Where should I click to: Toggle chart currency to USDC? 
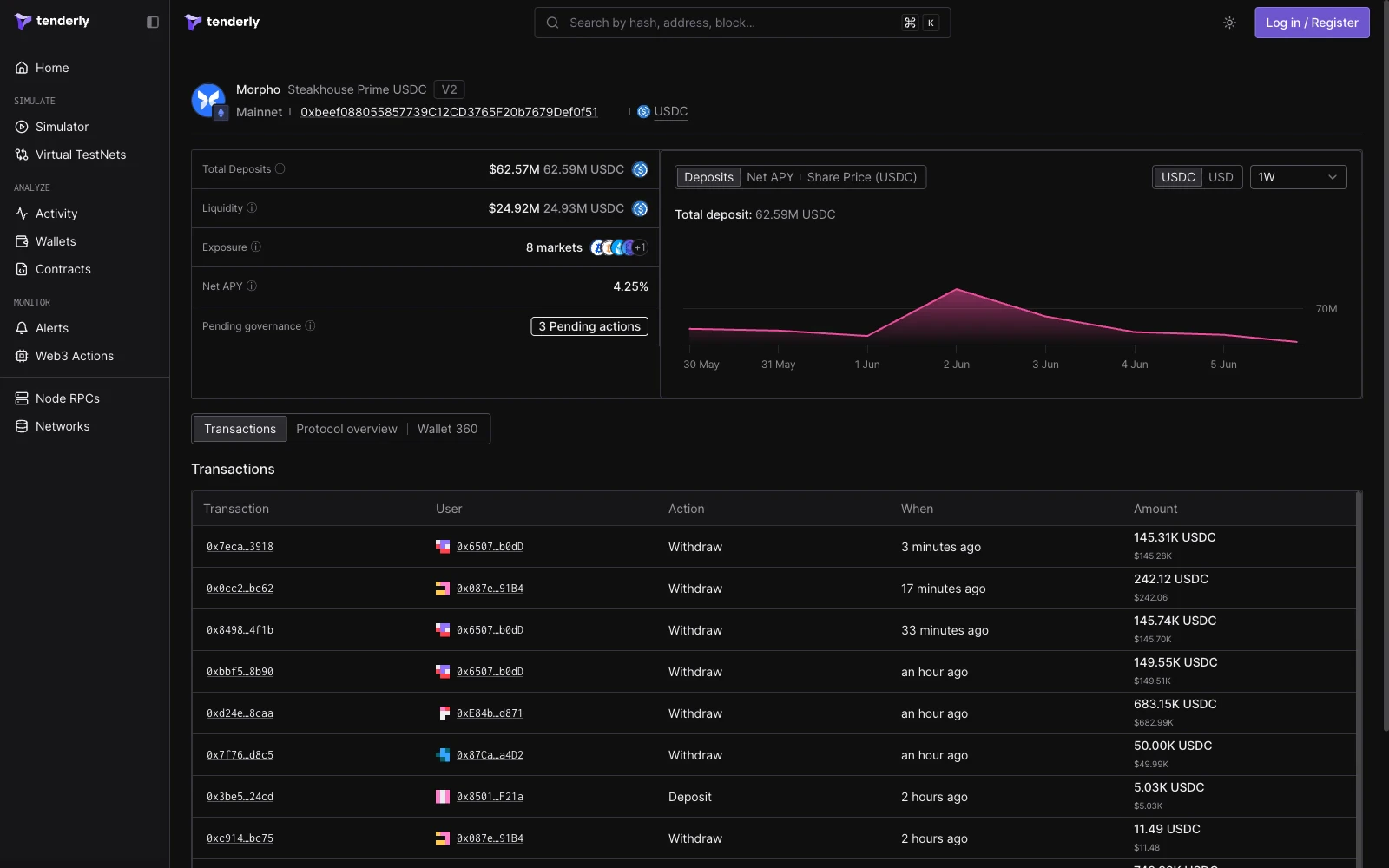[x=1178, y=177]
